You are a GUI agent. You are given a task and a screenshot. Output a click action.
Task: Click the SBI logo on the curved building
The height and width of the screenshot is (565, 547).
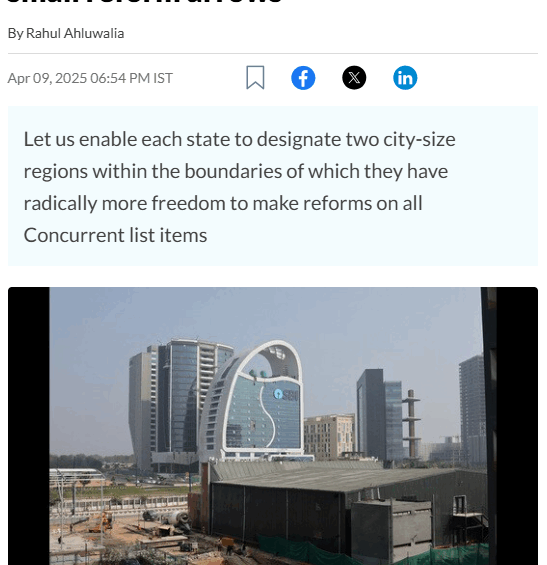pyautogui.click(x=286, y=395)
